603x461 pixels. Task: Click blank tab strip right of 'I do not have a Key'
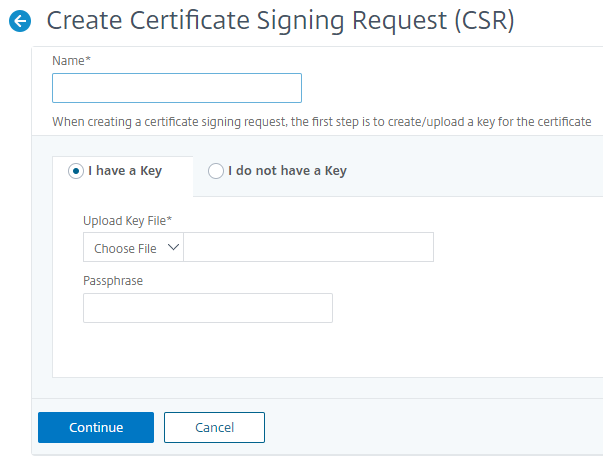coord(480,171)
